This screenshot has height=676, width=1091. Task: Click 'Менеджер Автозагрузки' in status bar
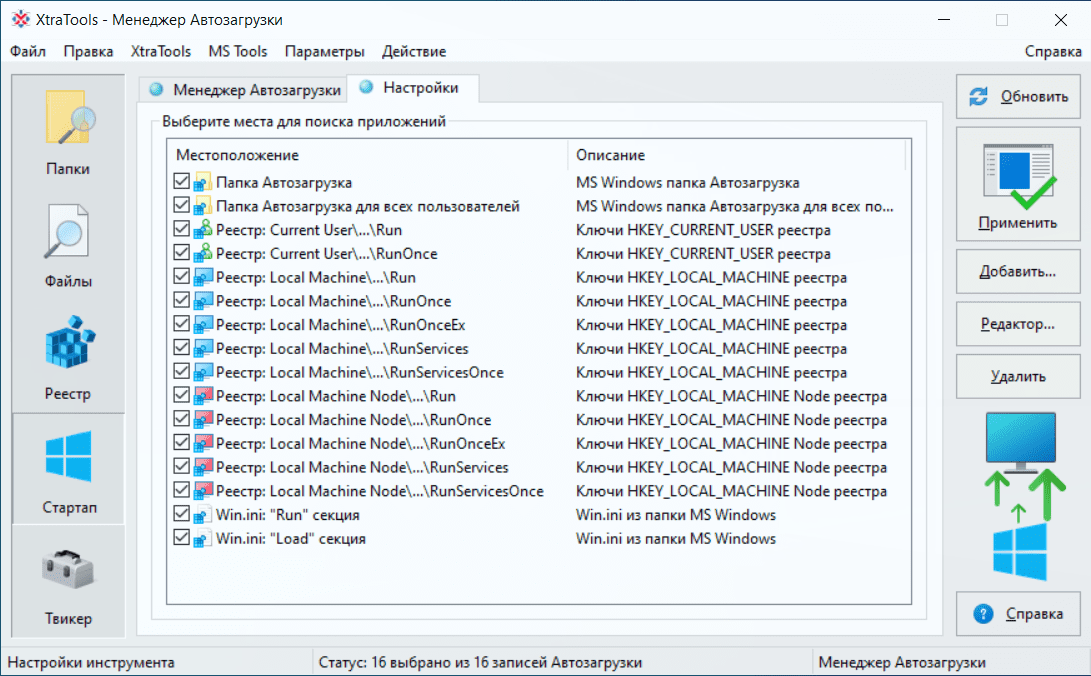click(x=902, y=662)
